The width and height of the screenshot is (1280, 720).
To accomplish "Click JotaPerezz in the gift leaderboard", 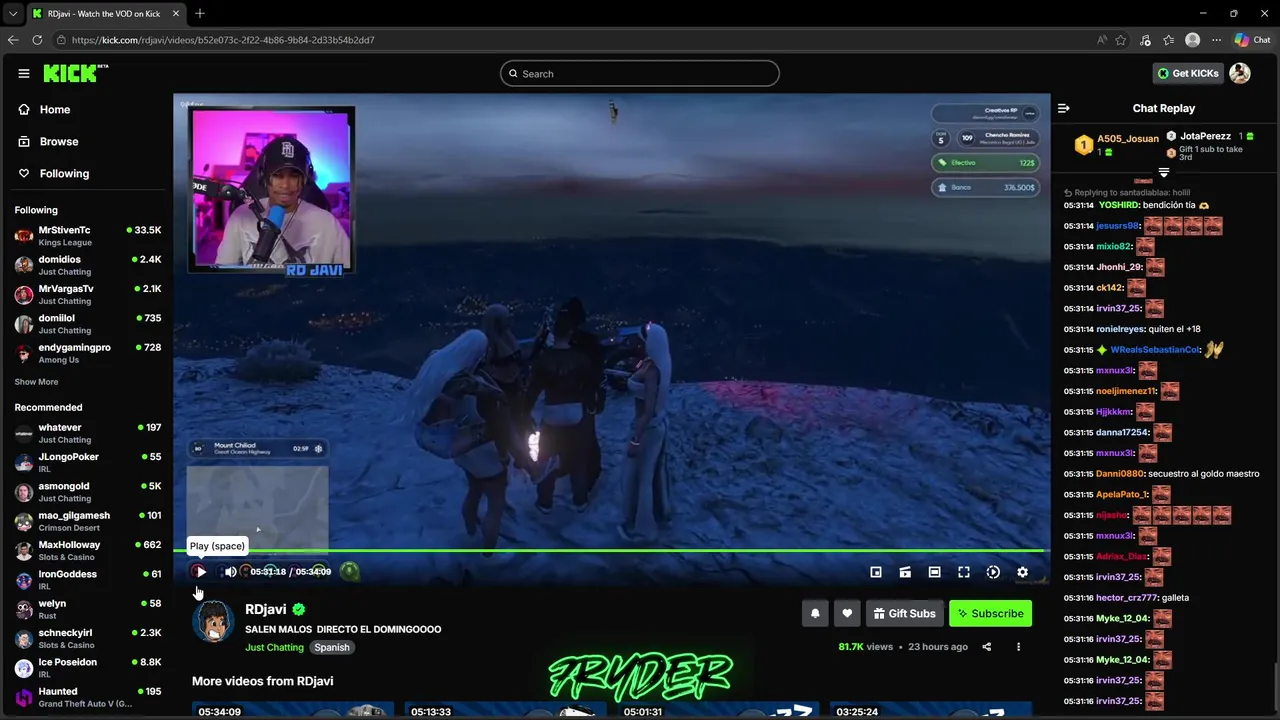I will coord(1205,136).
